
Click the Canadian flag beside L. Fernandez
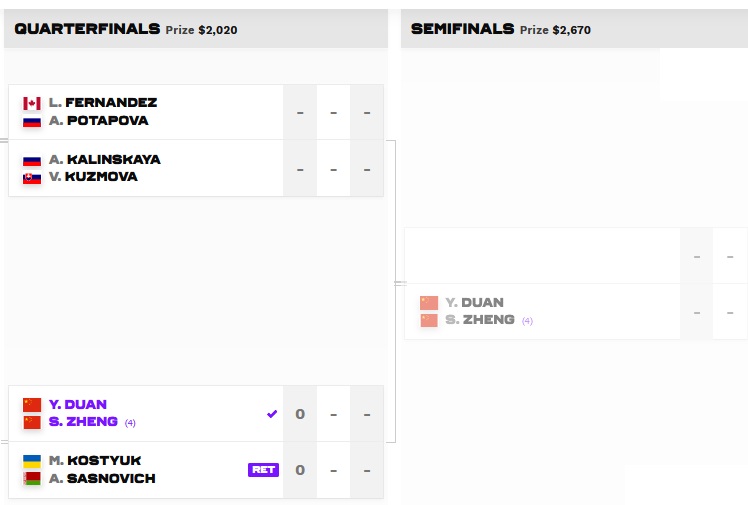point(32,103)
